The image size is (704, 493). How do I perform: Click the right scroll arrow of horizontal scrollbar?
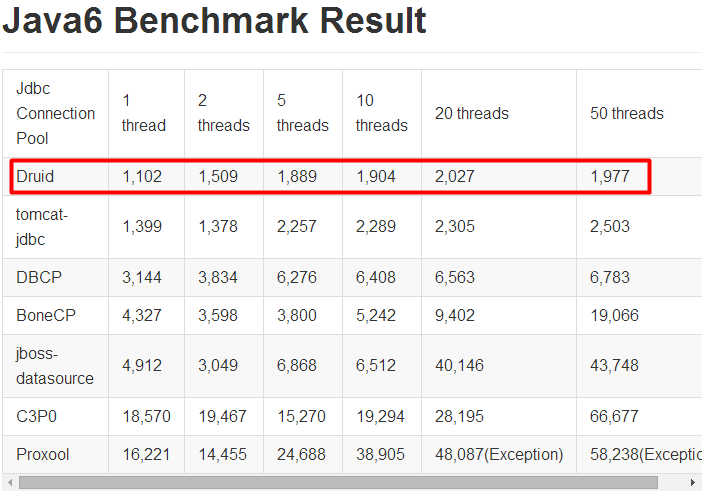click(692, 483)
